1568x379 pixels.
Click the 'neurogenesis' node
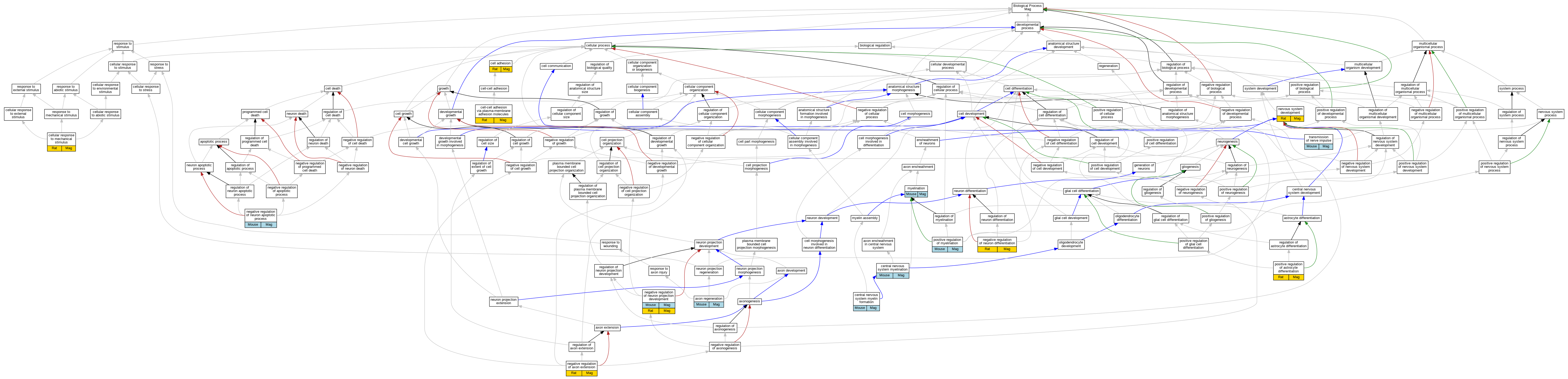click(x=1227, y=142)
